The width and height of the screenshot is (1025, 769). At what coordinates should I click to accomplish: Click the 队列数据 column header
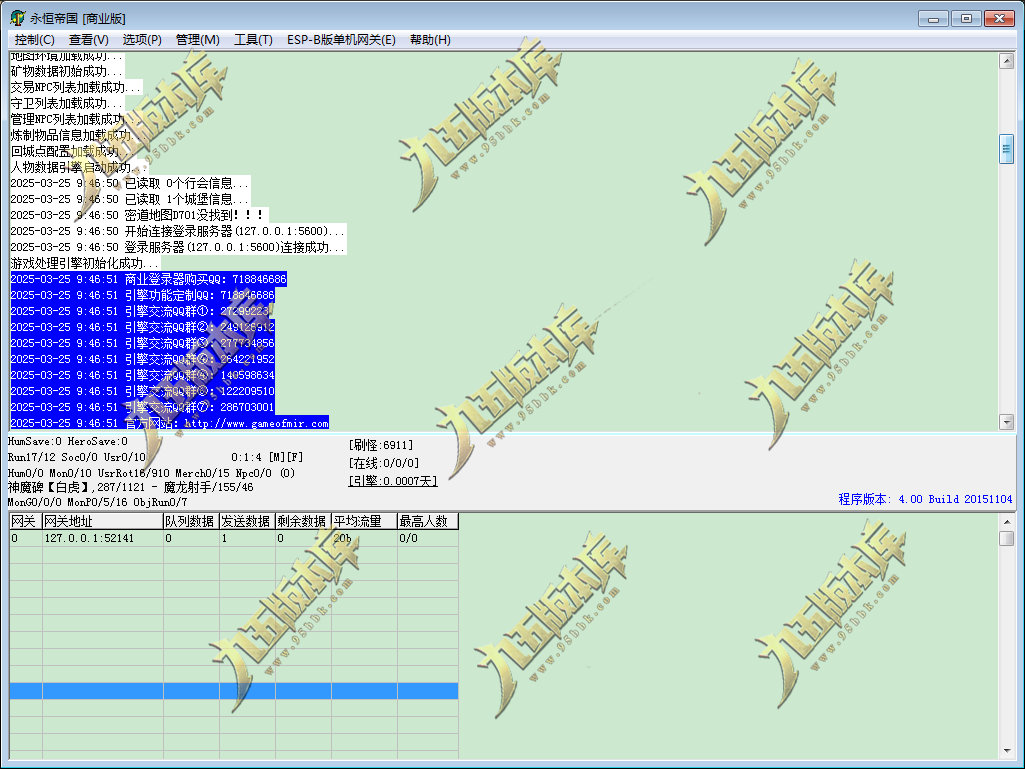(x=191, y=521)
